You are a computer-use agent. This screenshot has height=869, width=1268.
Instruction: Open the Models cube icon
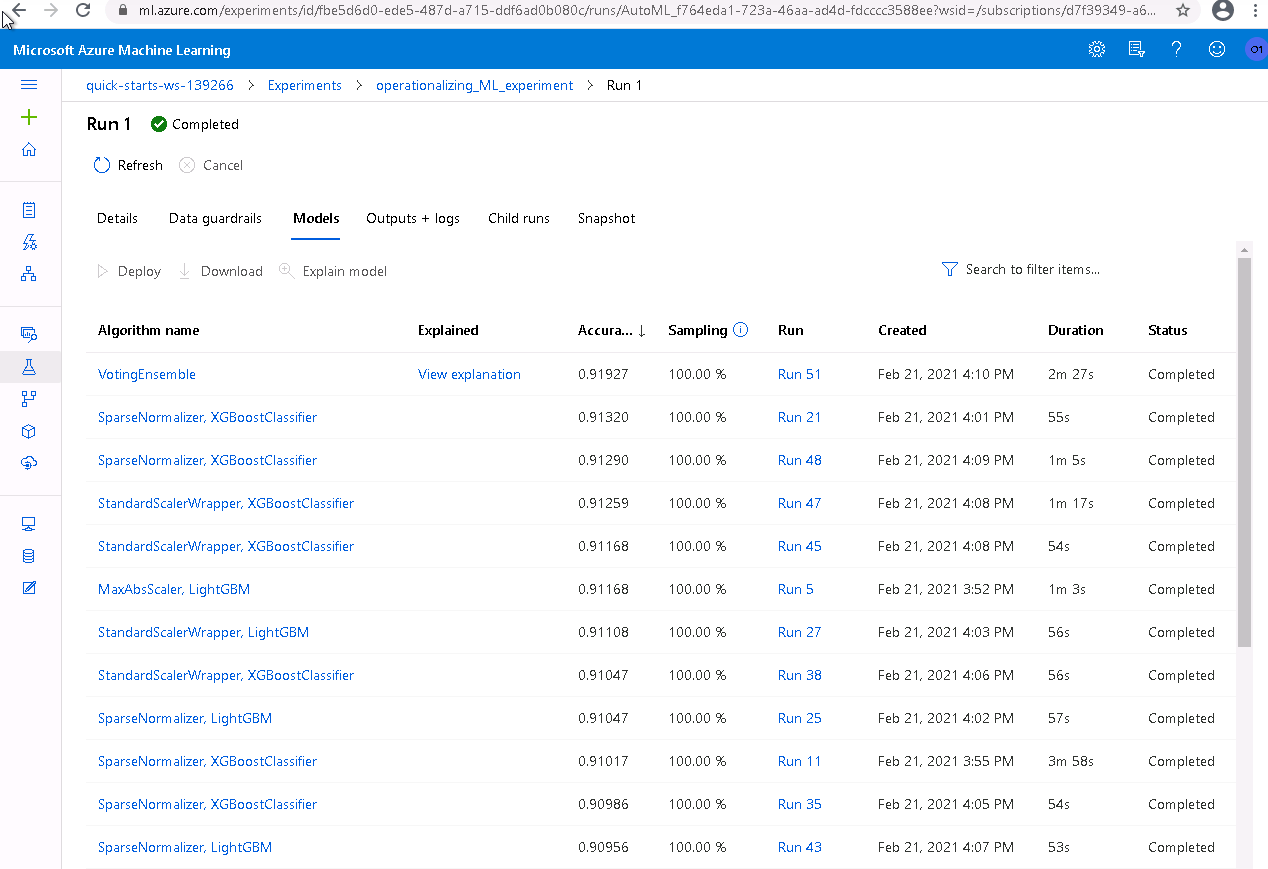click(x=29, y=431)
